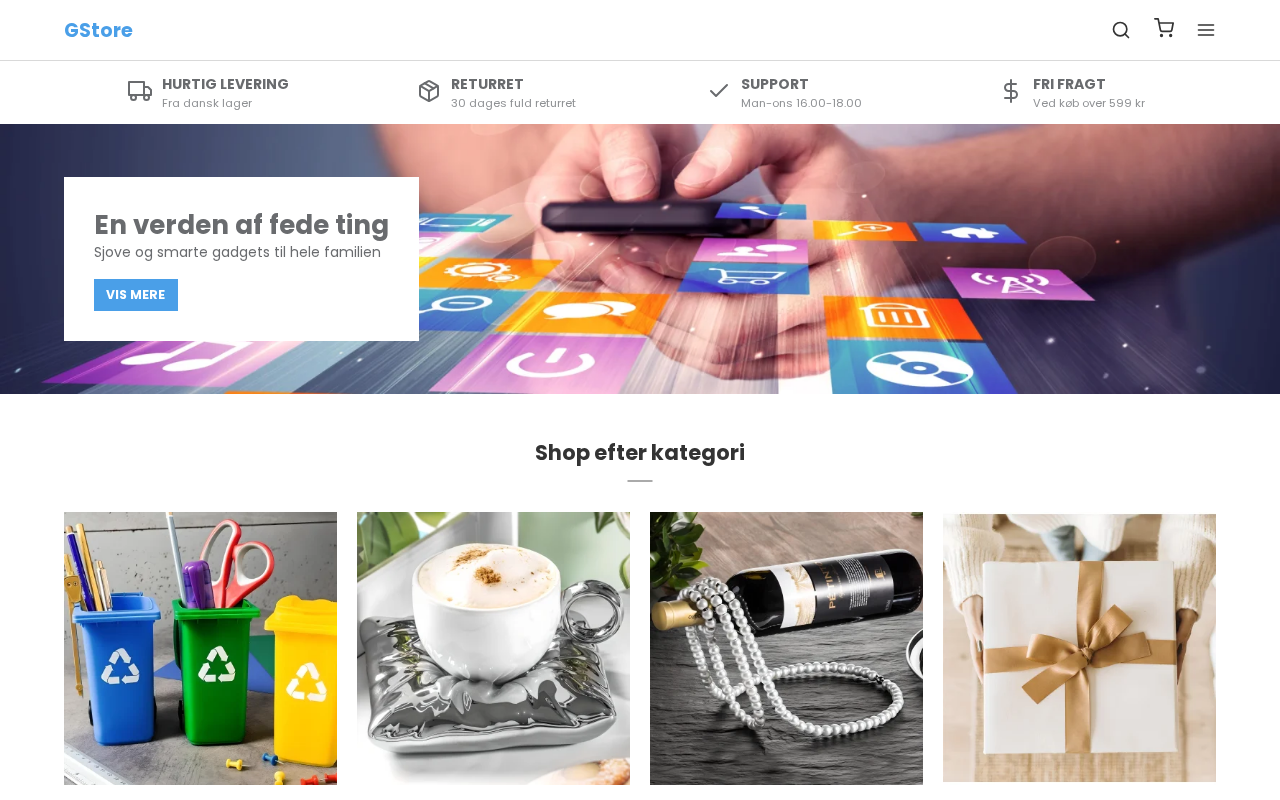Click the En verden af fede ting headline
The image size is (1280, 800).
241,225
